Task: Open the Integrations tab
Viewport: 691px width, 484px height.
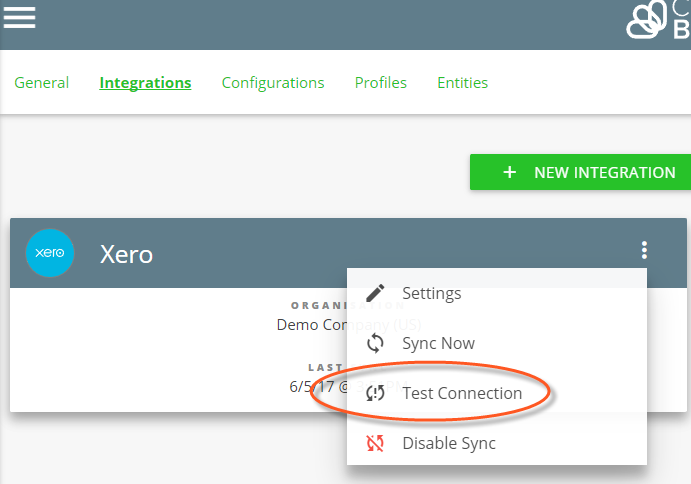Action: (x=145, y=82)
